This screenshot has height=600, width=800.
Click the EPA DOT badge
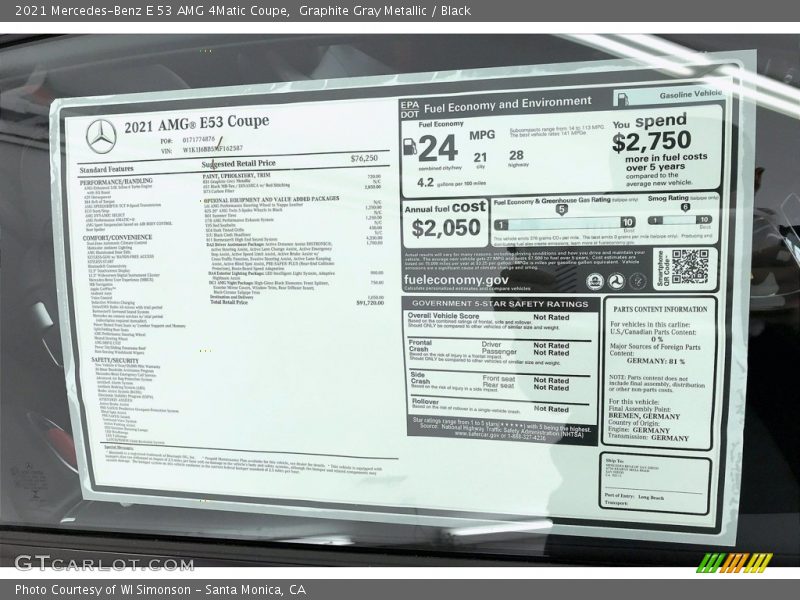click(409, 109)
